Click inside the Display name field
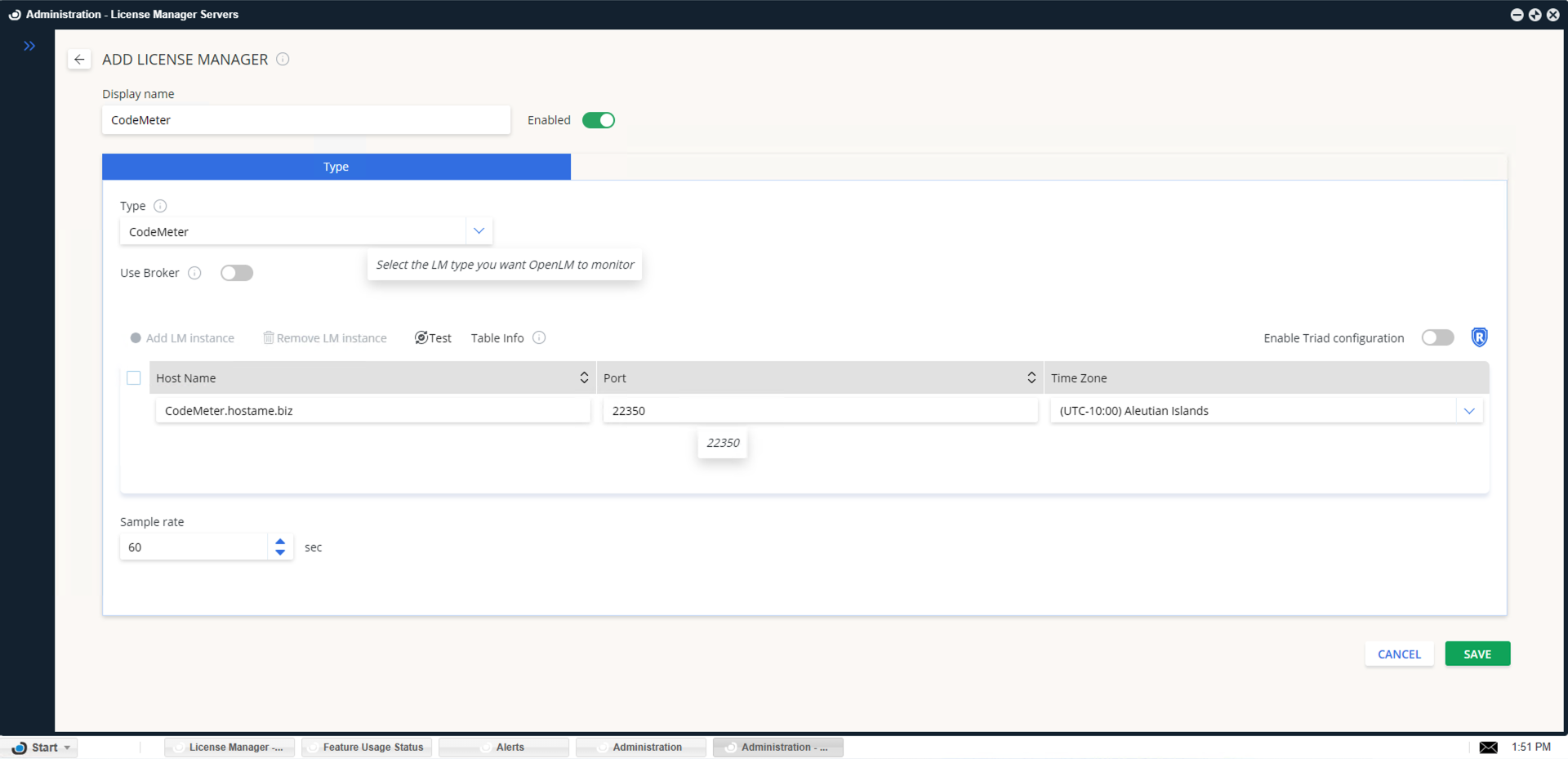1568x759 pixels. point(305,119)
